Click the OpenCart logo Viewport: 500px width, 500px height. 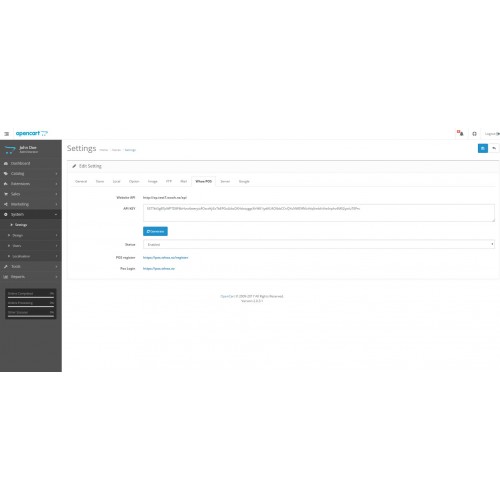click(x=32, y=133)
